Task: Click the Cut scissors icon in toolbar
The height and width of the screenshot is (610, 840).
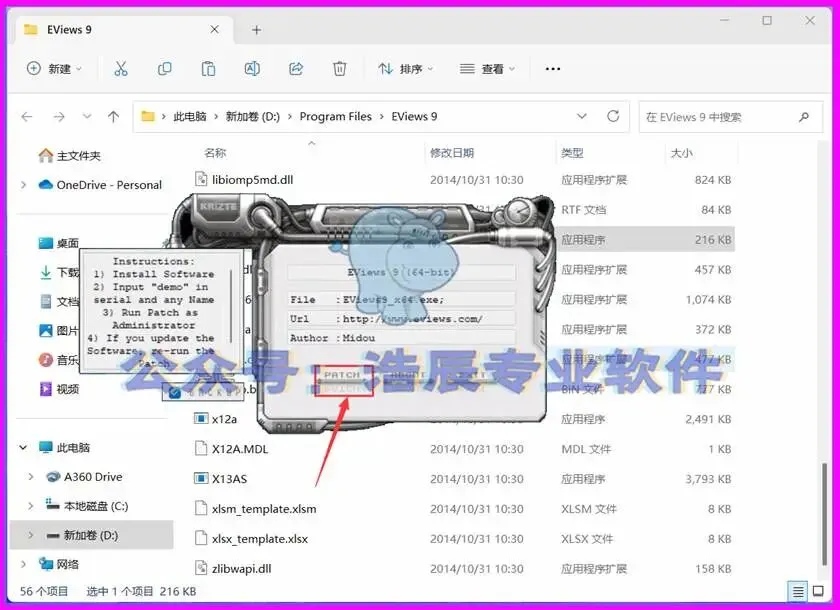Action: 121,69
